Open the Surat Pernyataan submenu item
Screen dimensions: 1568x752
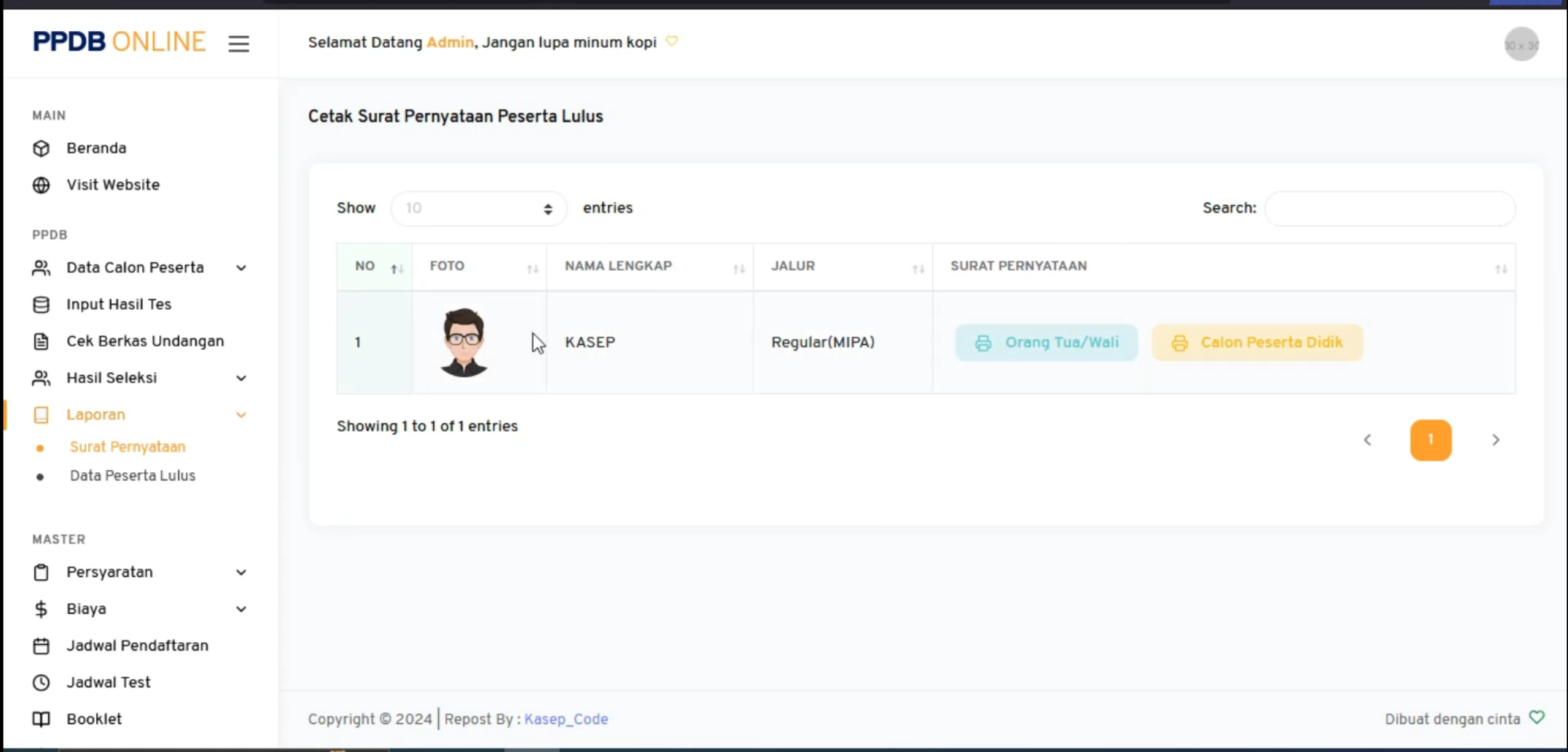coord(127,447)
